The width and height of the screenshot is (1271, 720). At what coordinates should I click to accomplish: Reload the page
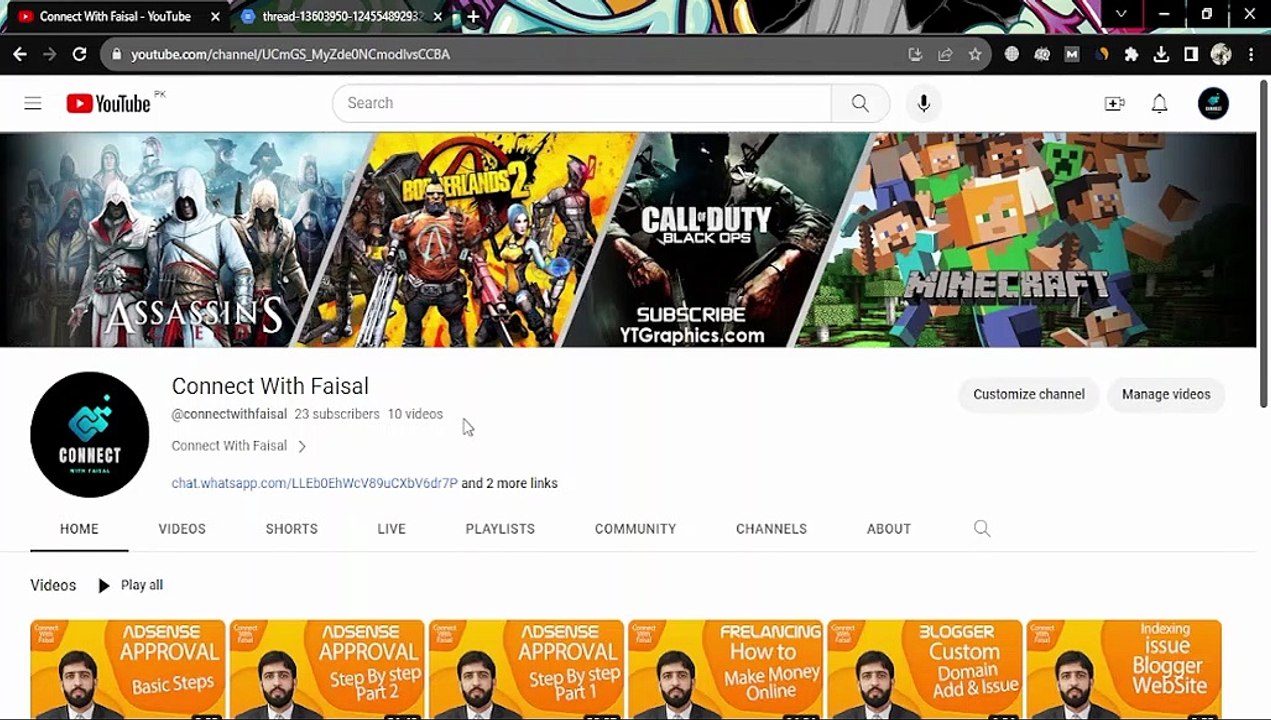click(x=79, y=54)
